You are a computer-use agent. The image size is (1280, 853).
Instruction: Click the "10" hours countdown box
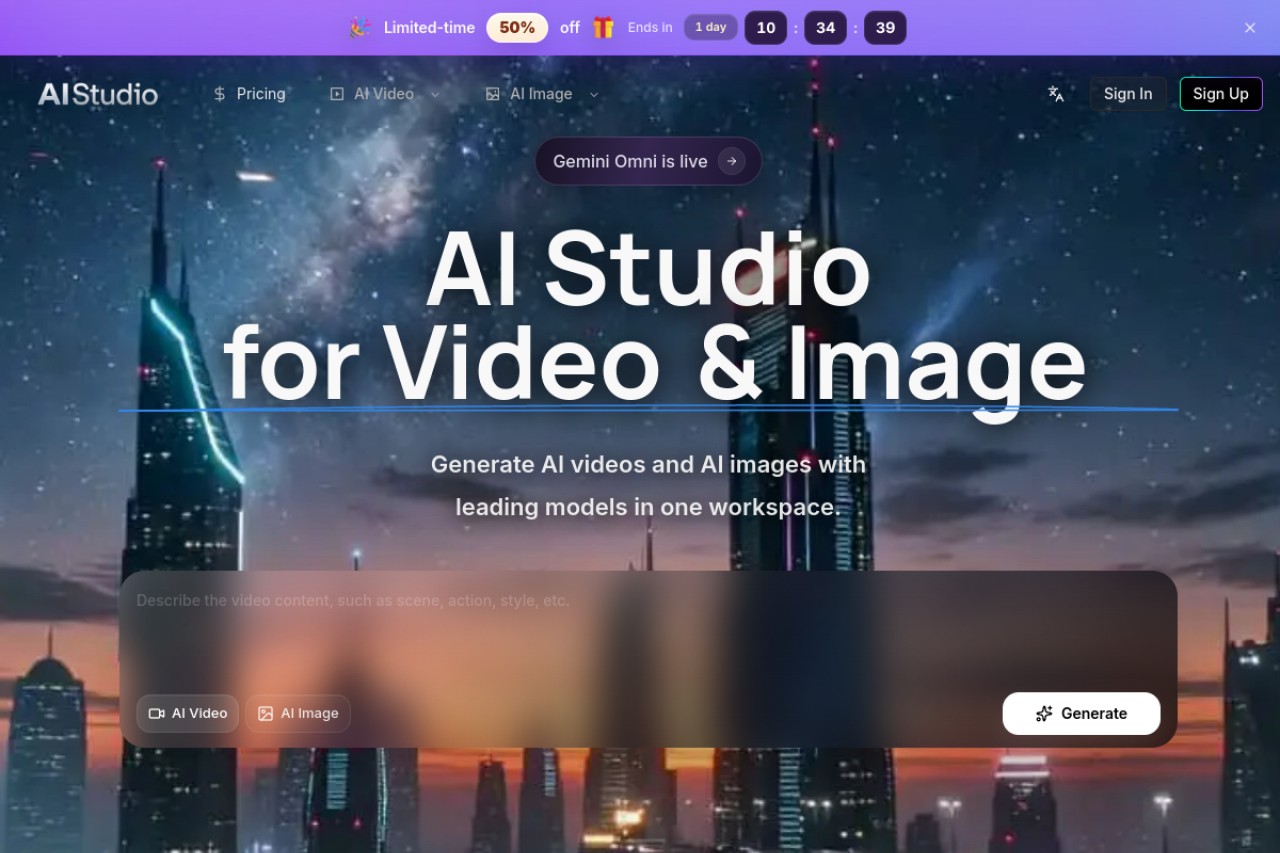(x=766, y=28)
